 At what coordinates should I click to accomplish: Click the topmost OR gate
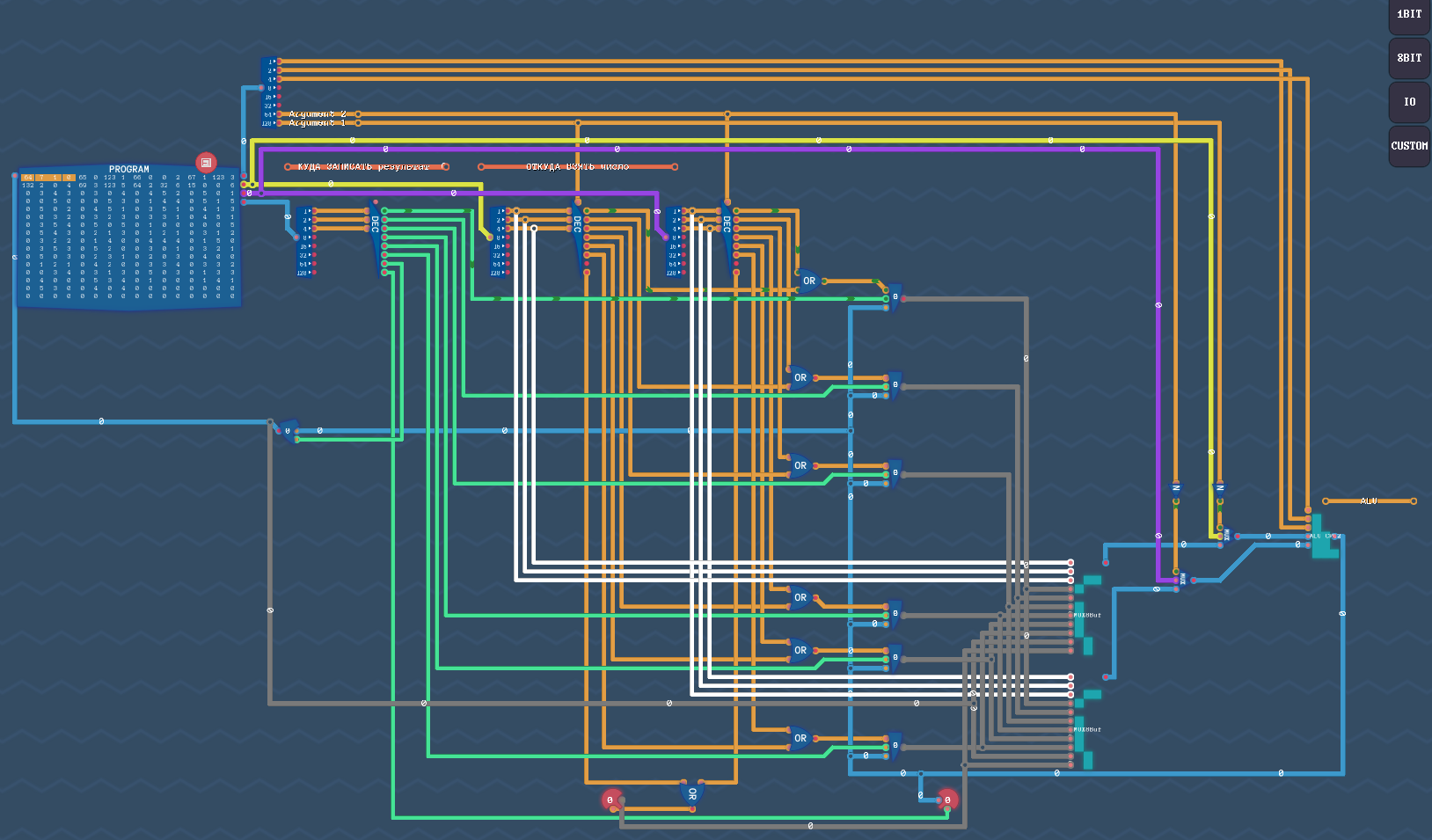[808, 281]
